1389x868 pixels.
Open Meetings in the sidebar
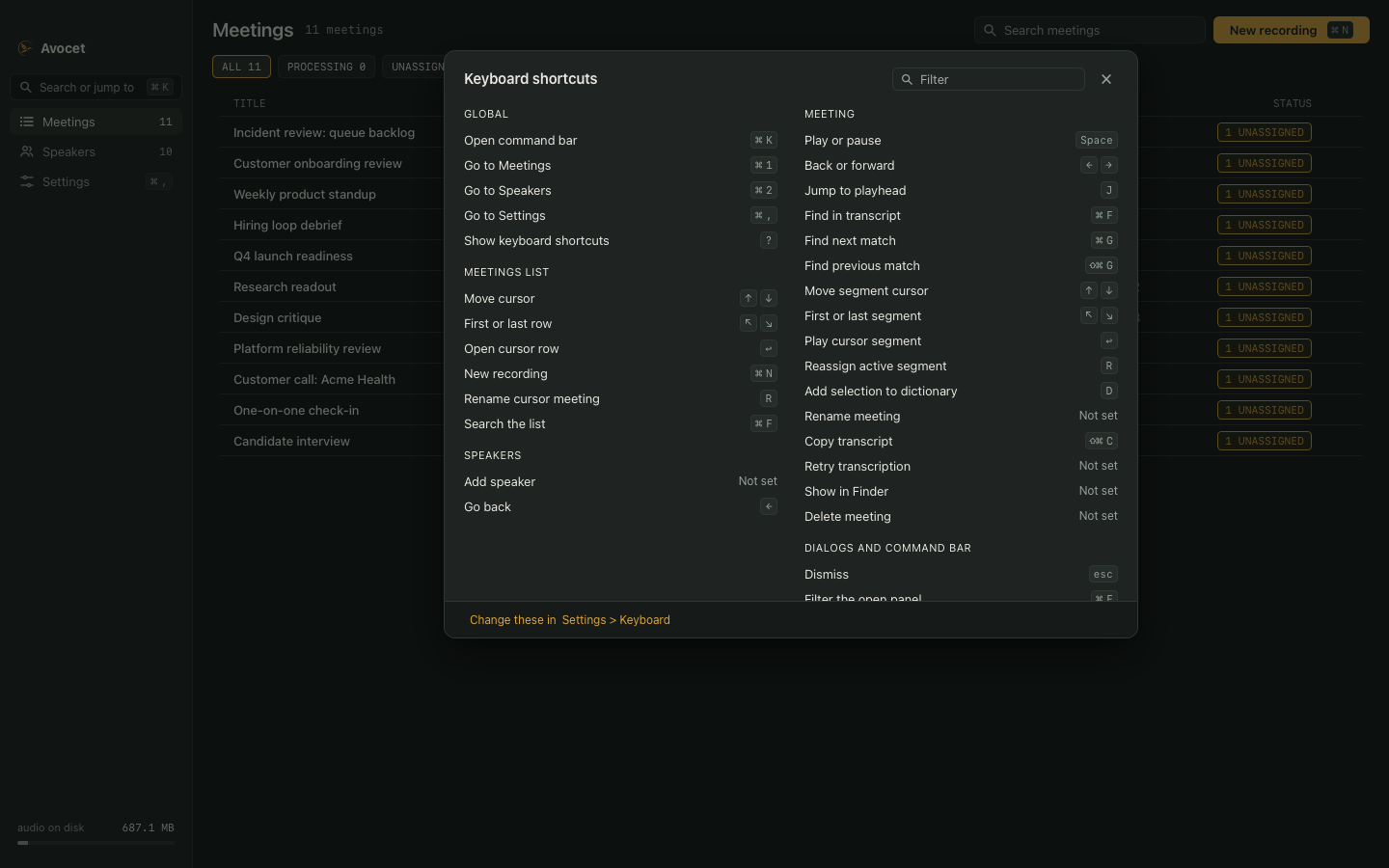(x=96, y=122)
